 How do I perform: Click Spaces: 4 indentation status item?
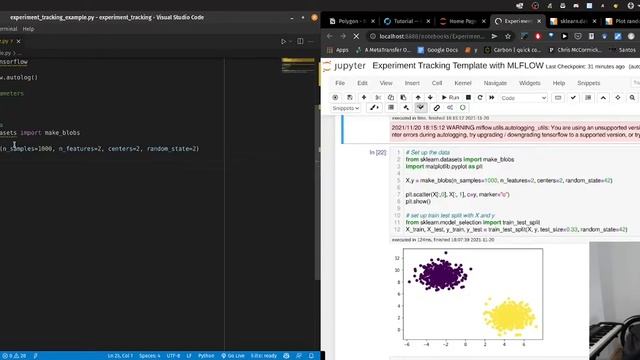click(x=149, y=356)
